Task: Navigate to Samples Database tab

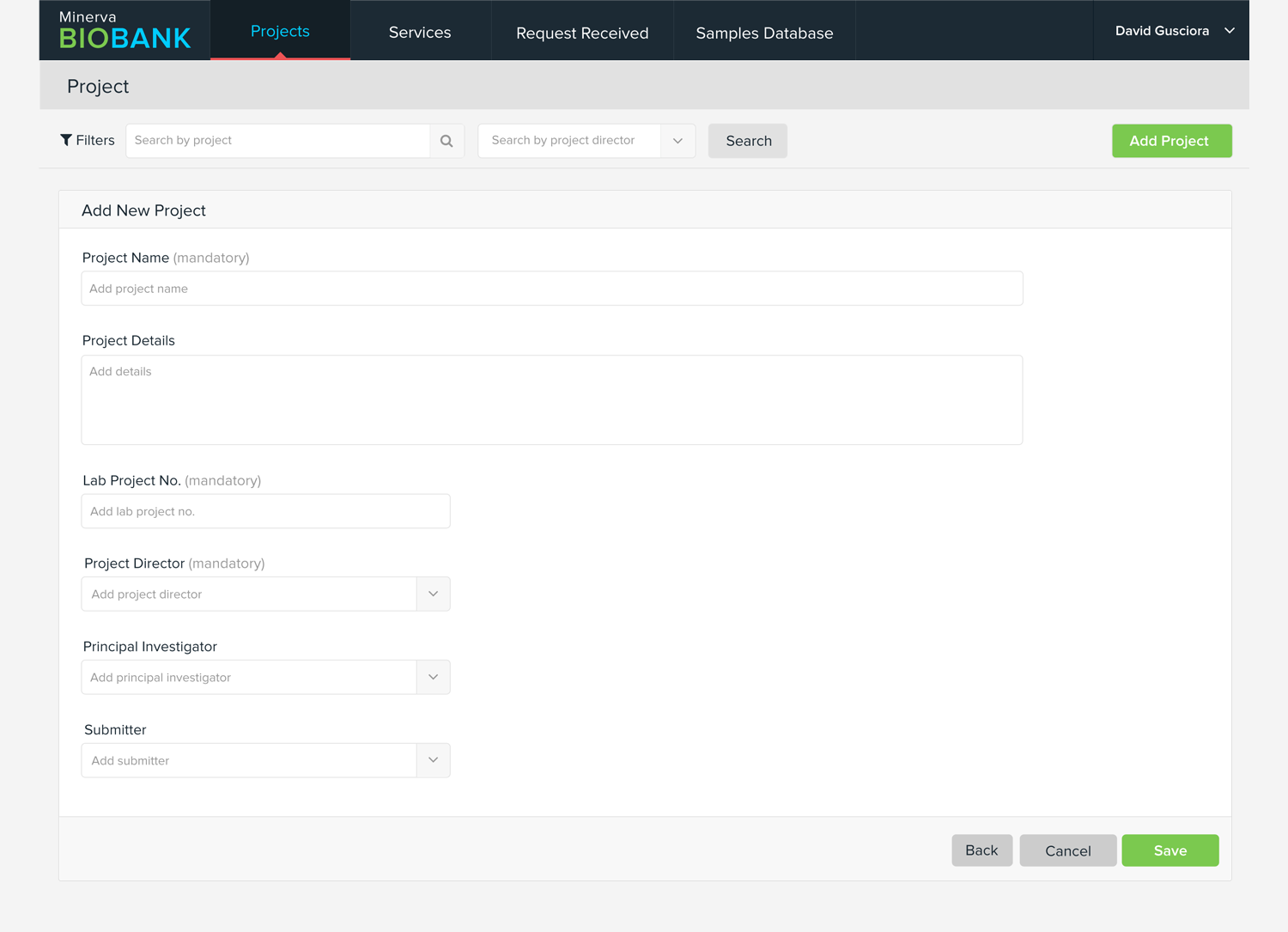Action: 764,33
